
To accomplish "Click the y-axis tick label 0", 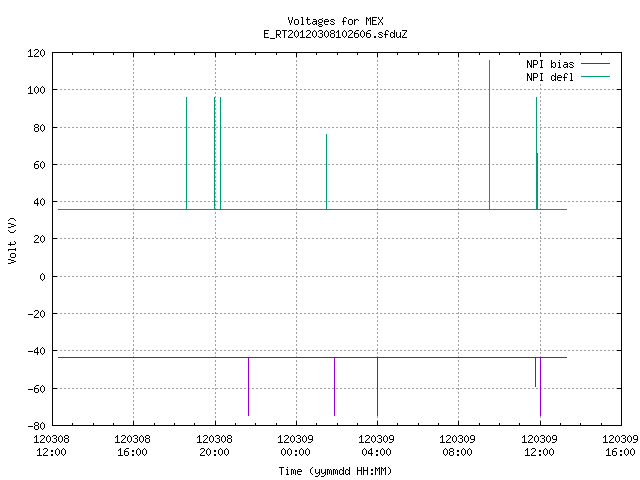I will click(42, 277).
